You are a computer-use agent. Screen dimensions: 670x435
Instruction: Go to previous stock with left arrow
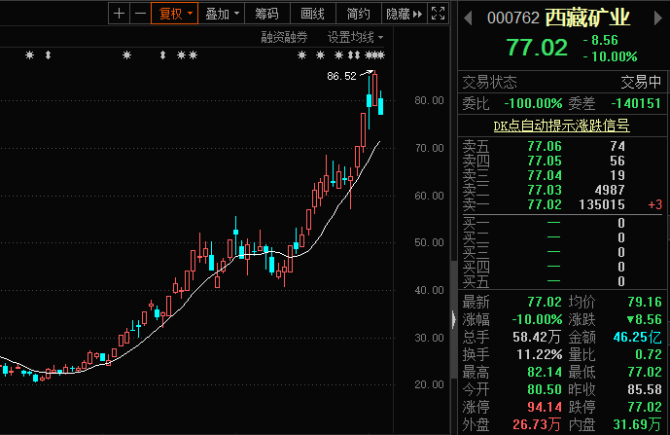468,18
